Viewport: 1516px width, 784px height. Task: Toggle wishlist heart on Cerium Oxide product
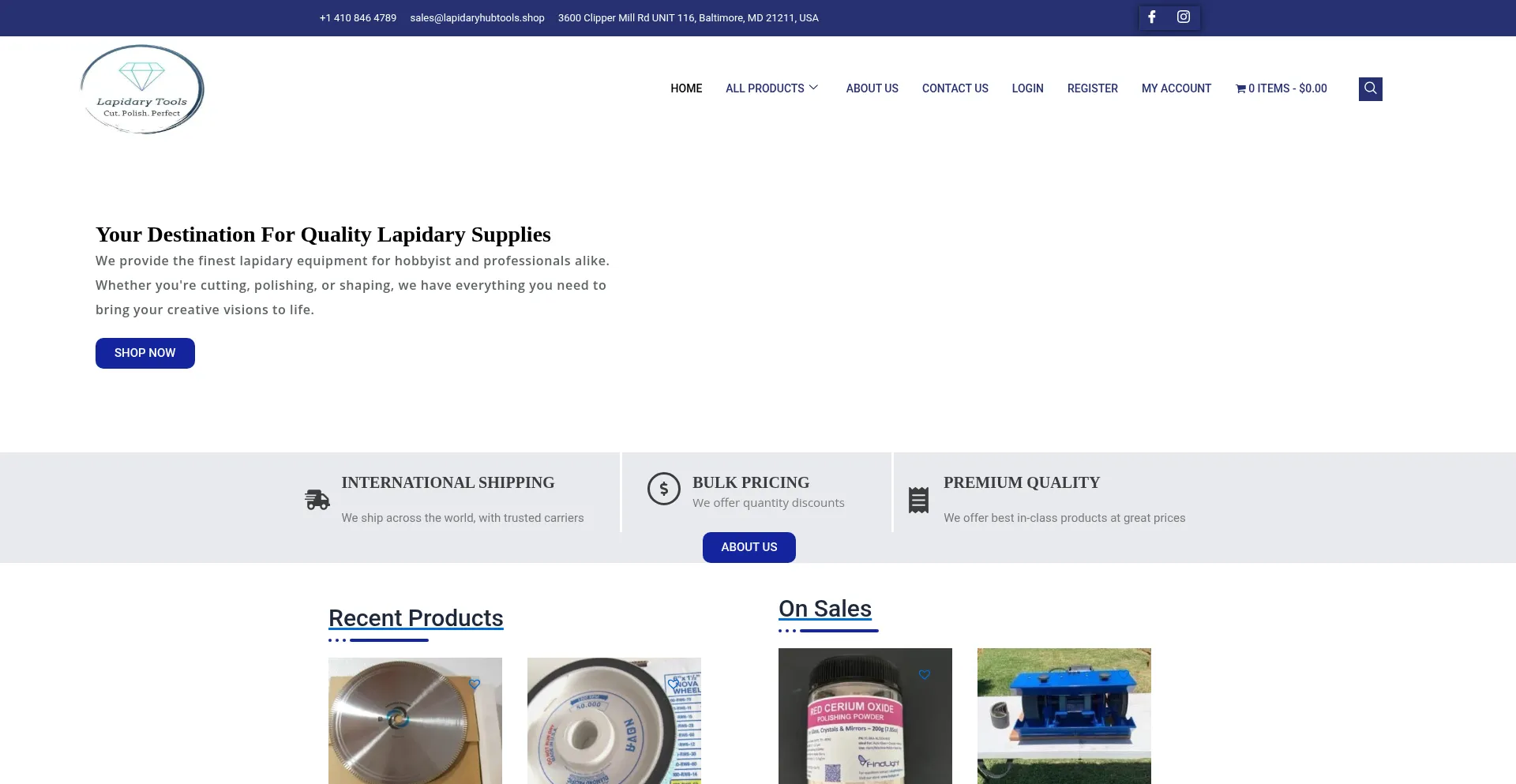925,674
